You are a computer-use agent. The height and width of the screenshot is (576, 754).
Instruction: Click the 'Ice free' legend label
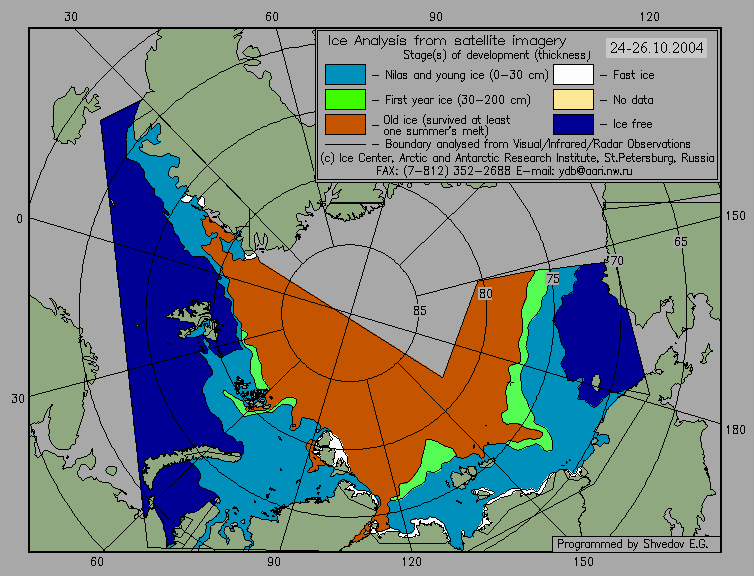(x=632, y=124)
